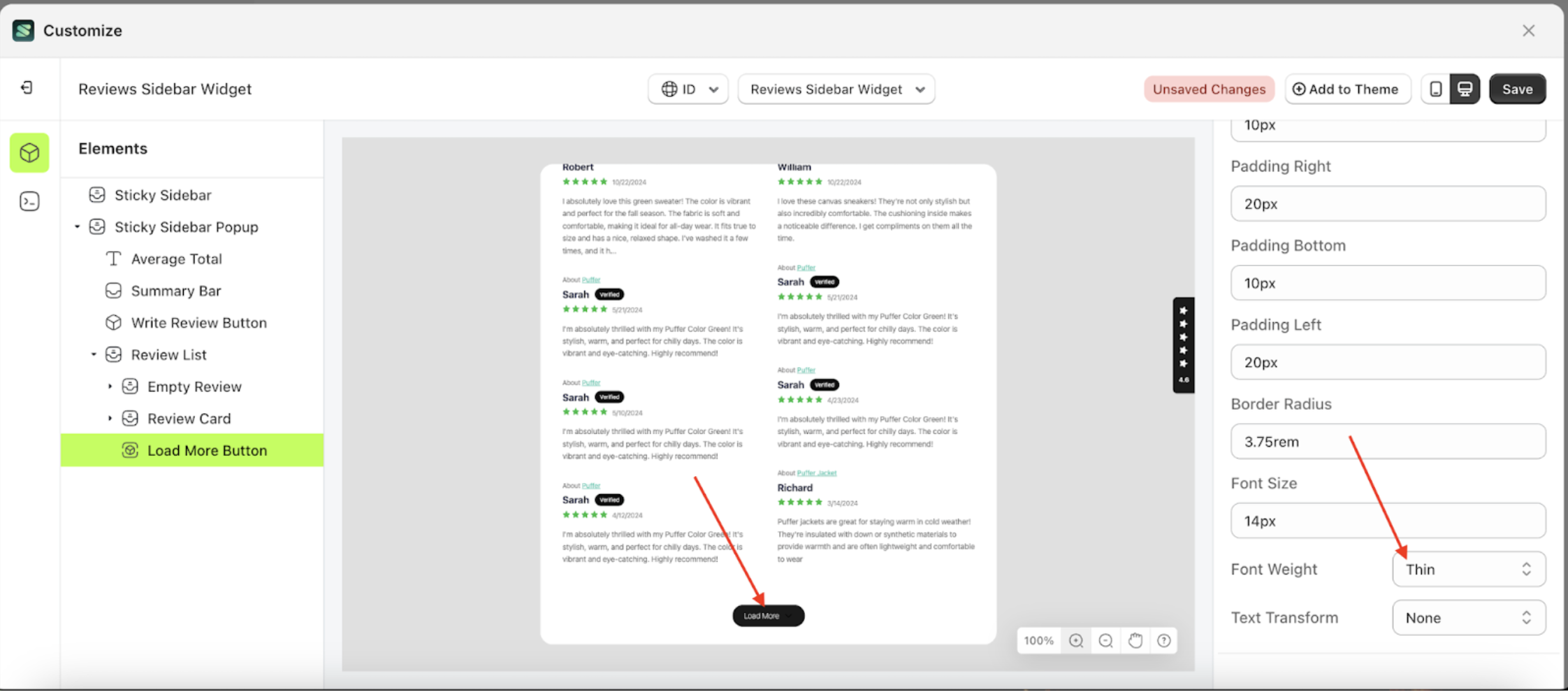This screenshot has height=692, width=1568.
Task: Expand the Review Card element
Action: point(110,418)
